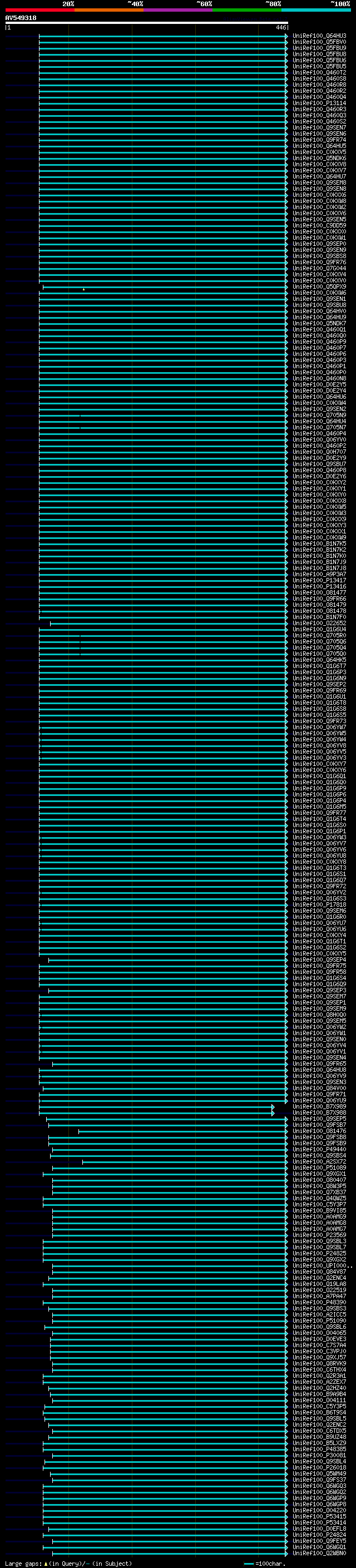The image size is (356, 1568).
Task: Select hit label UniRef100_B6T9S4
Action: pos(319,1412)
